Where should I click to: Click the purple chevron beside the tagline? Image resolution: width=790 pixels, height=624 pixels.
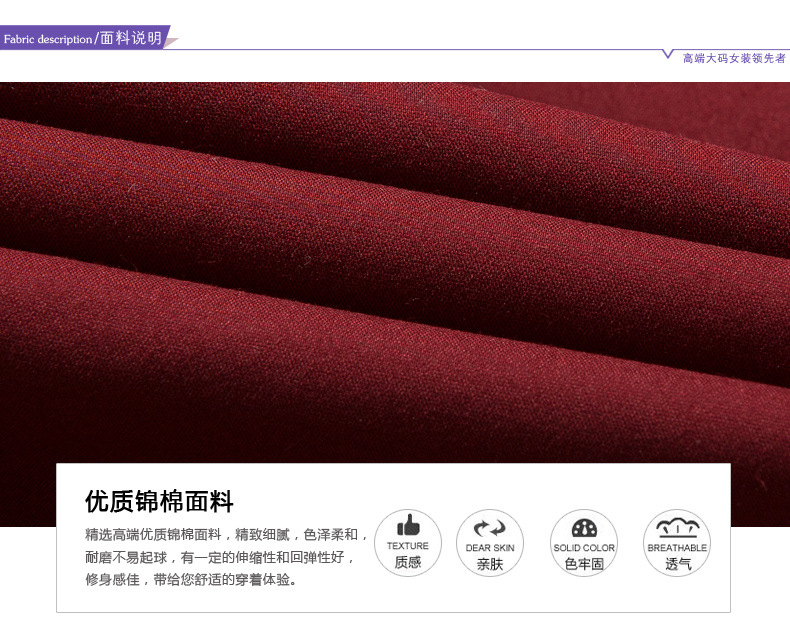pyautogui.click(x=667, y=55)
